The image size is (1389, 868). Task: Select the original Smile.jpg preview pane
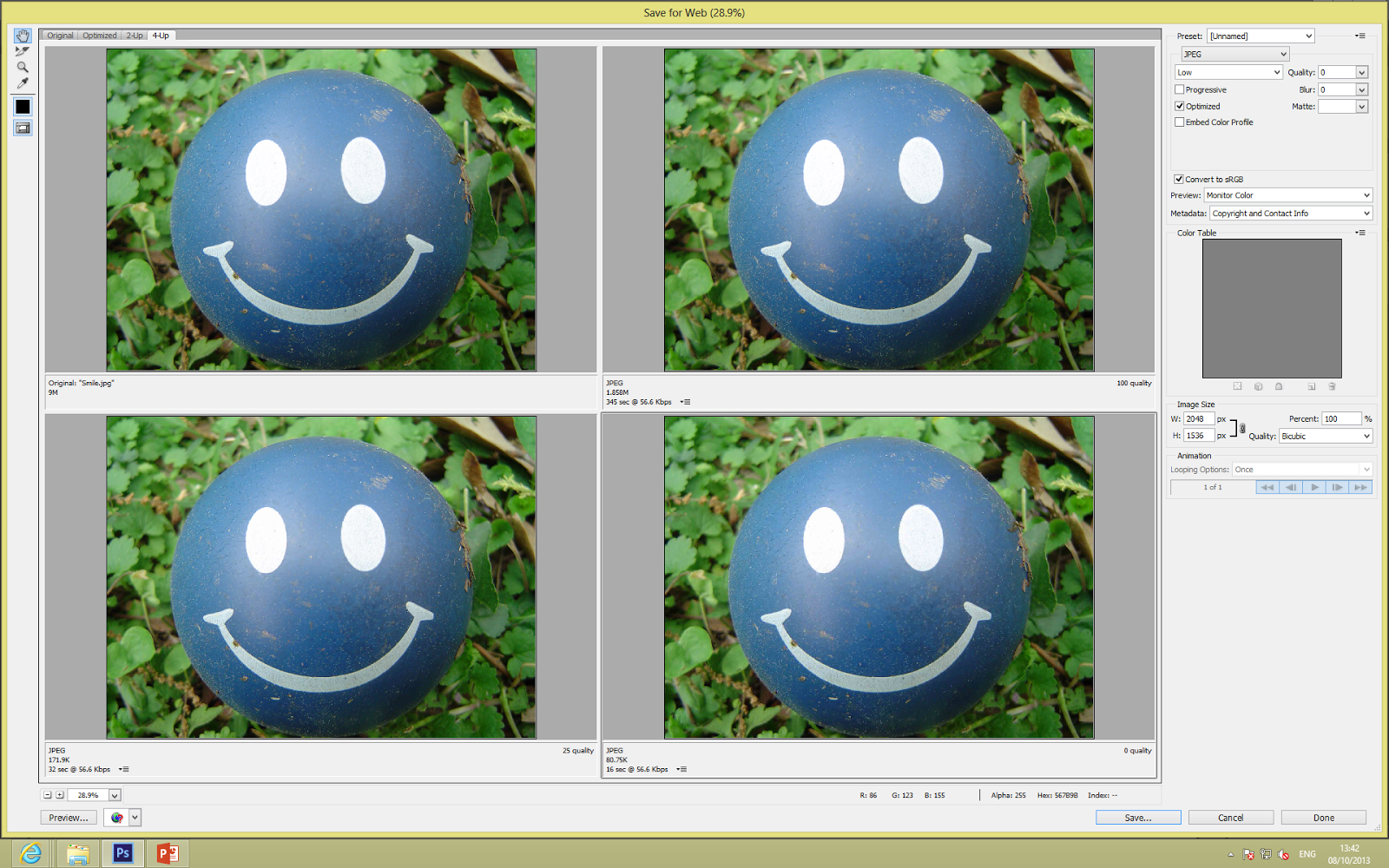tap(321, 210)
